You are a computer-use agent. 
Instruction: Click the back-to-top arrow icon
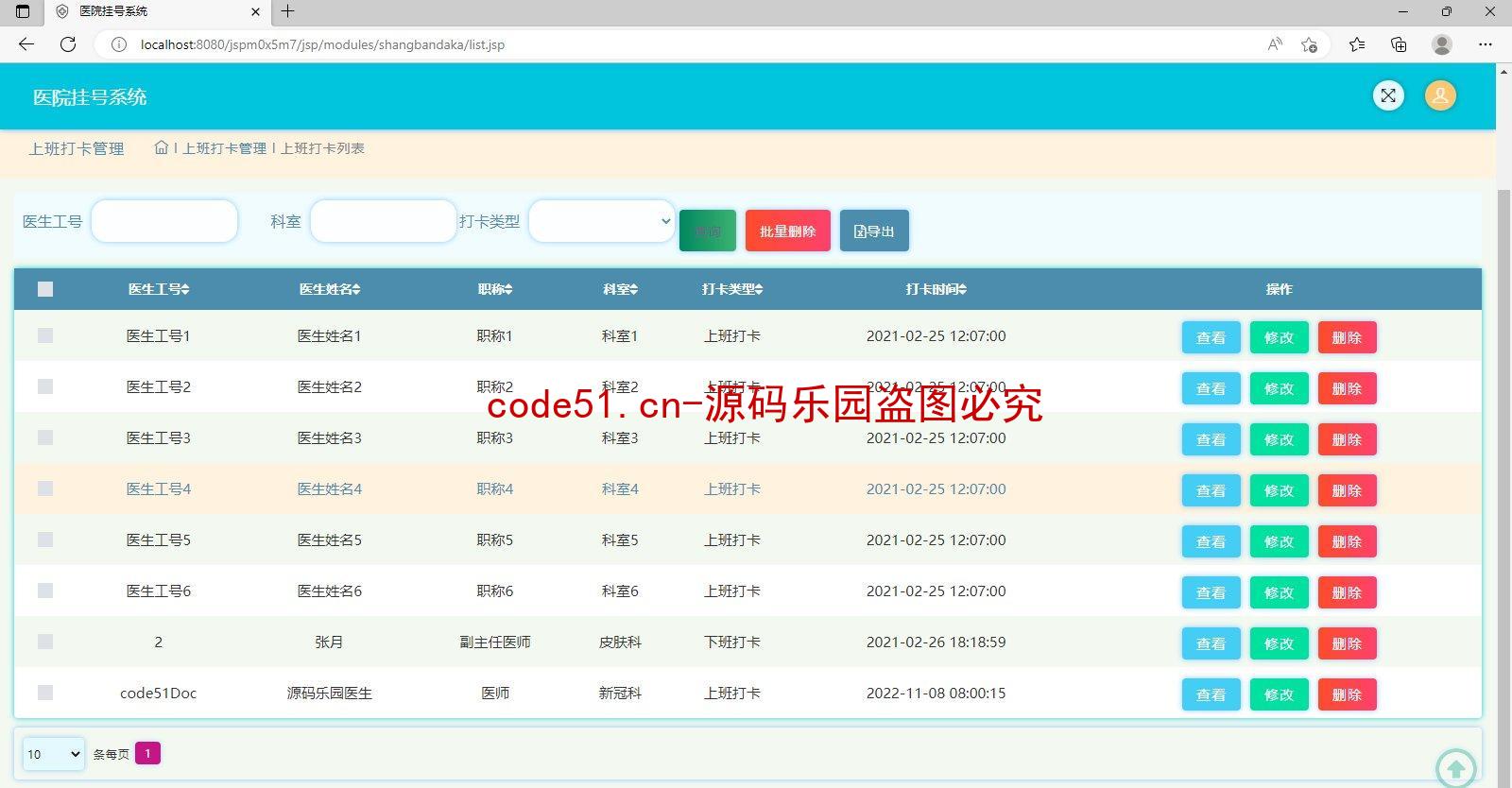pos(1456,768)
